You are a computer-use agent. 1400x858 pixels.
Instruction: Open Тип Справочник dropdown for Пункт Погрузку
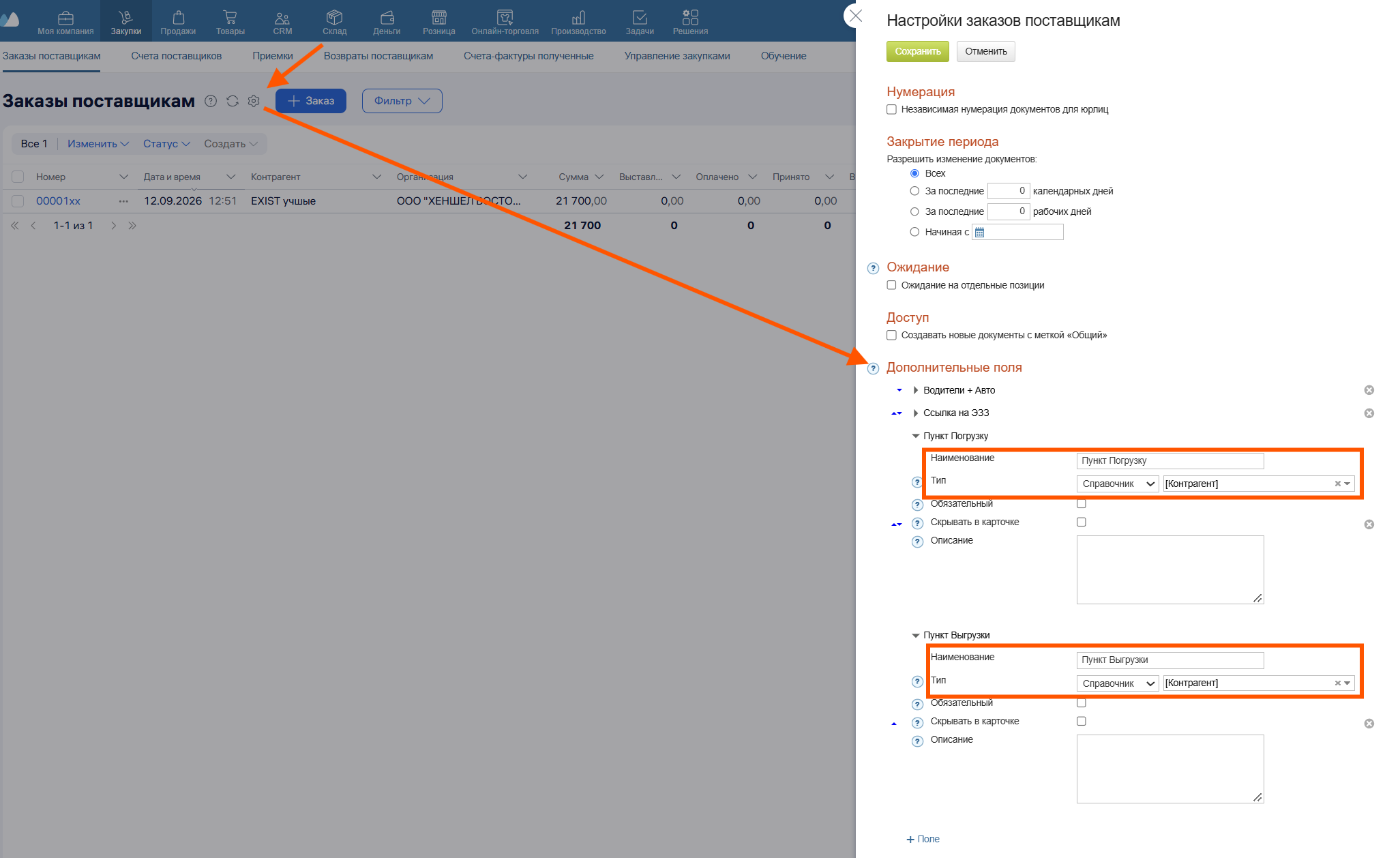pyautogui.click(x=1118, y=484)
